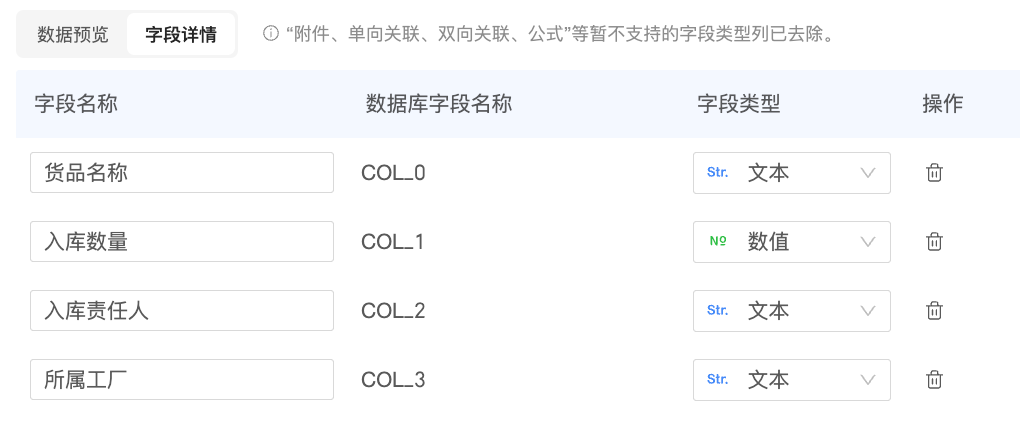Remove the 入库责任人 field with trash icon
Screen dimensions: 1020x442
pos(934,311)
